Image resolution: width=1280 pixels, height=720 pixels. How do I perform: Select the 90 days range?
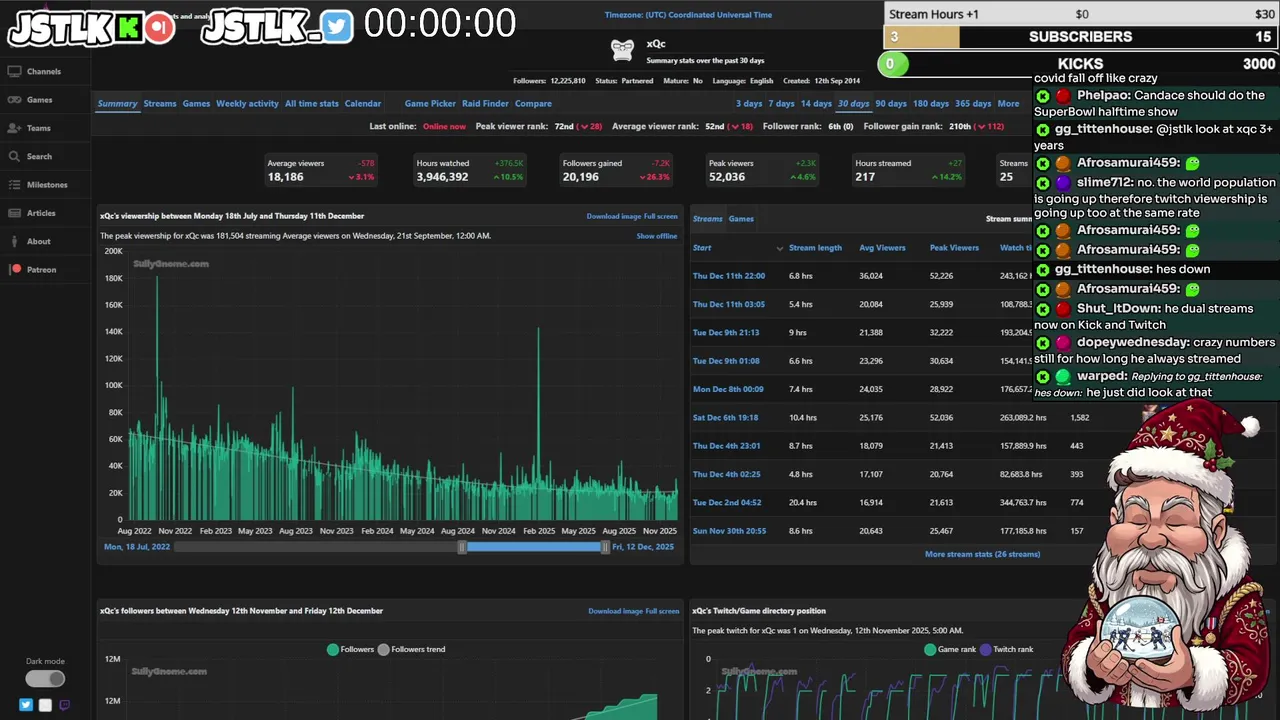pyautogui.click(x=891, y=104)
